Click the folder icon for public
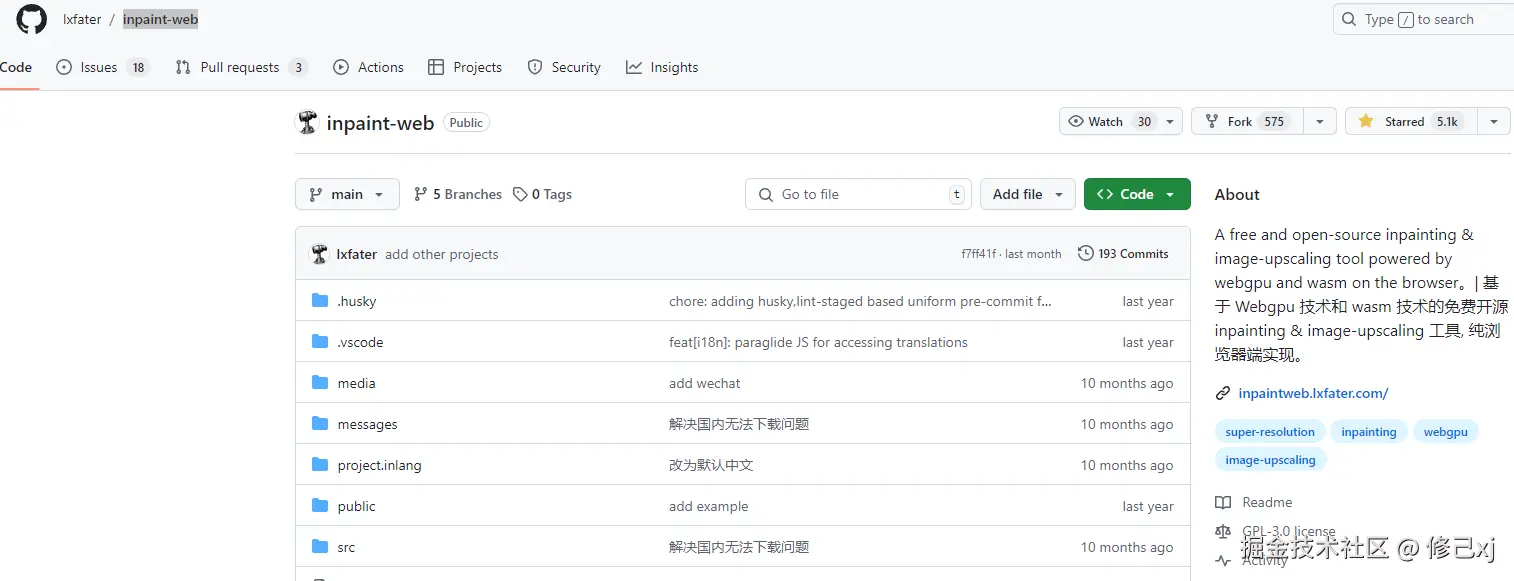 coord(320,506)
